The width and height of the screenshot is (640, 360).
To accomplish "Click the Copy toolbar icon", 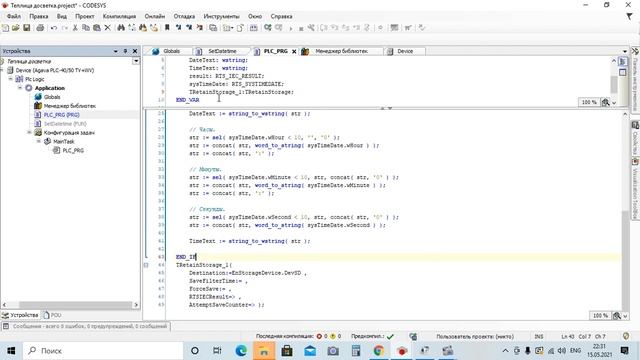I will click(86, 28).
